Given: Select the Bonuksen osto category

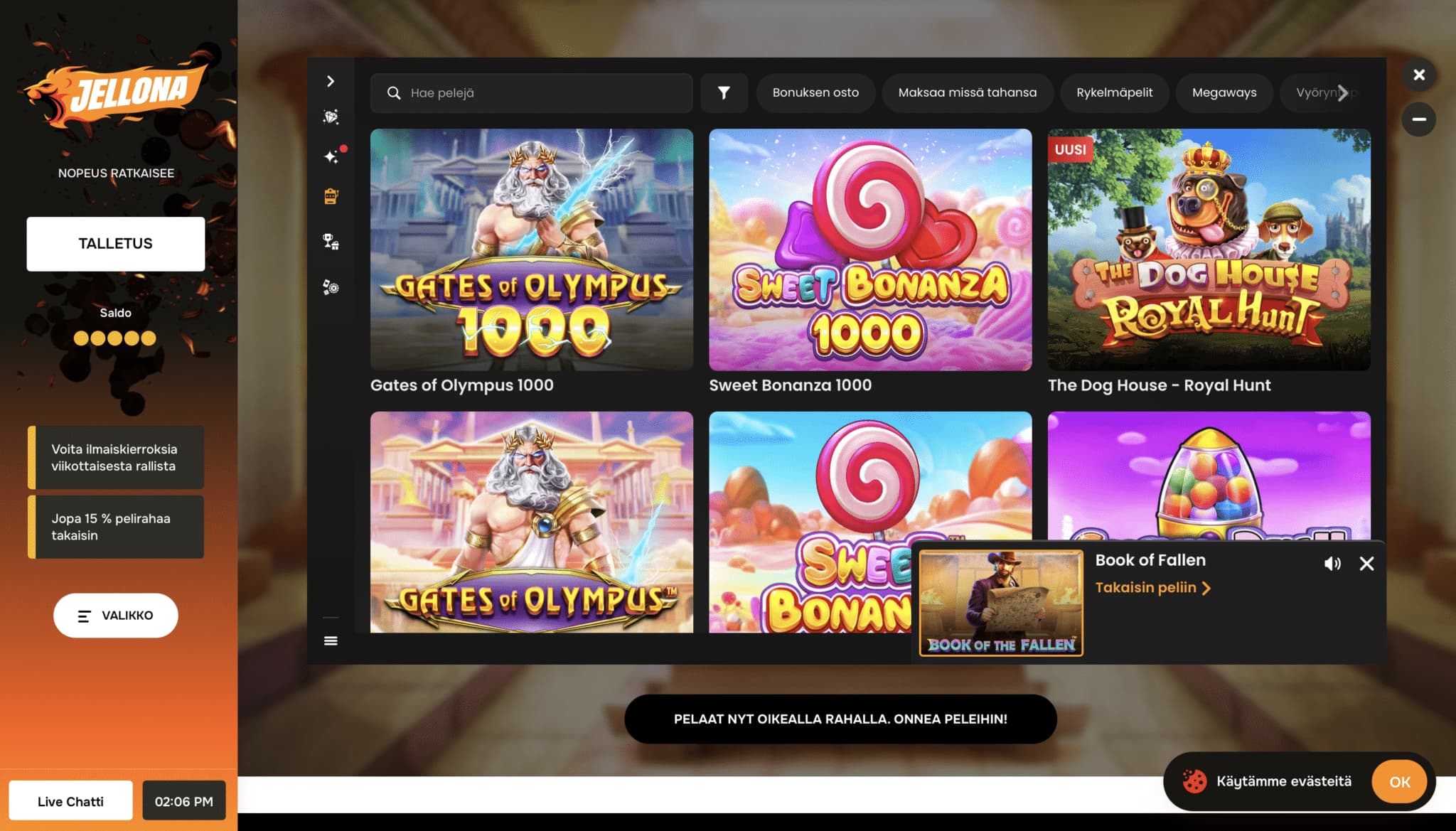Looking at the screenshot, I should (x=815, y=92).
